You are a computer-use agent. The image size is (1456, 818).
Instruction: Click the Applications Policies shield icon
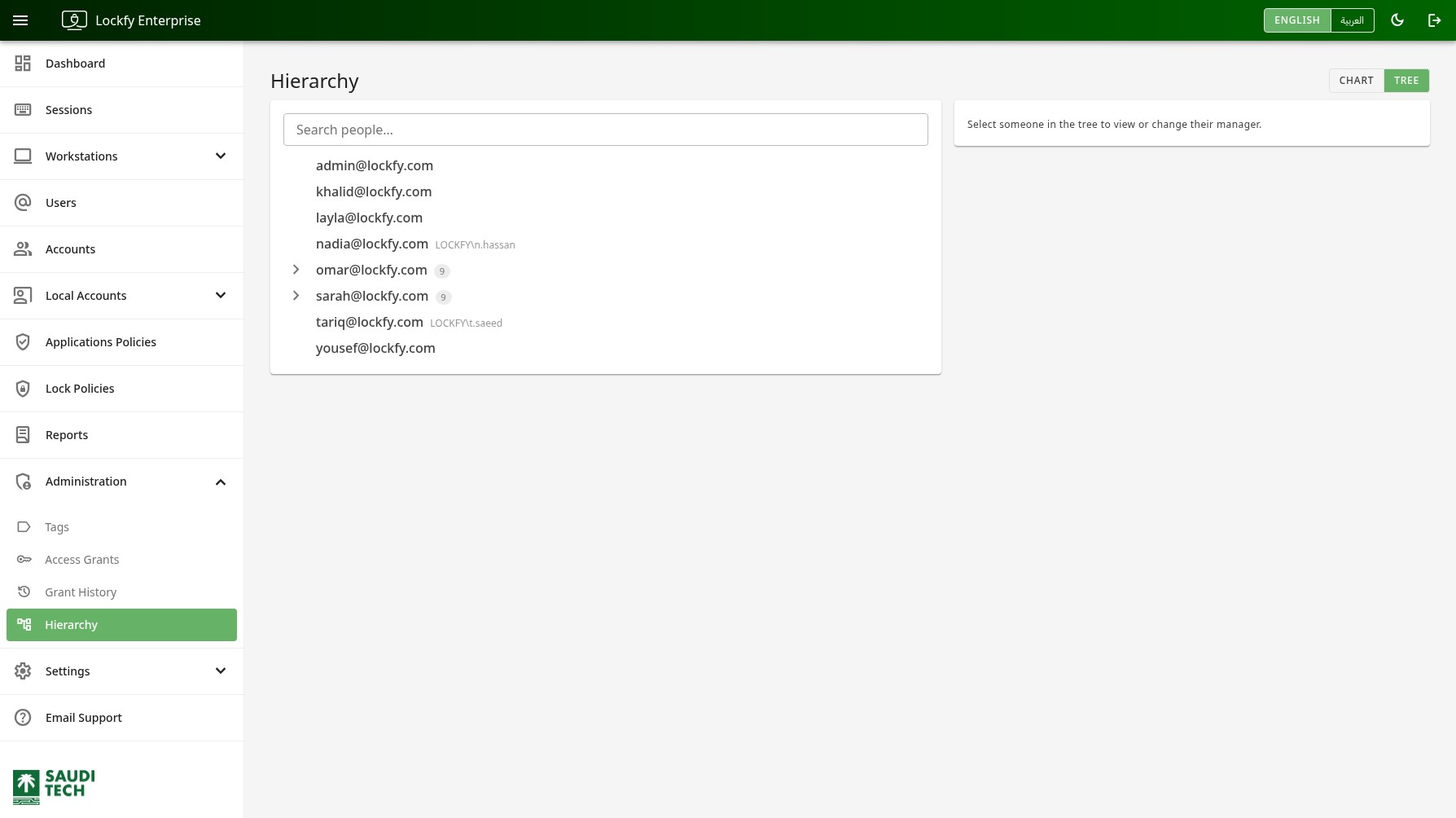coord(23,342)
